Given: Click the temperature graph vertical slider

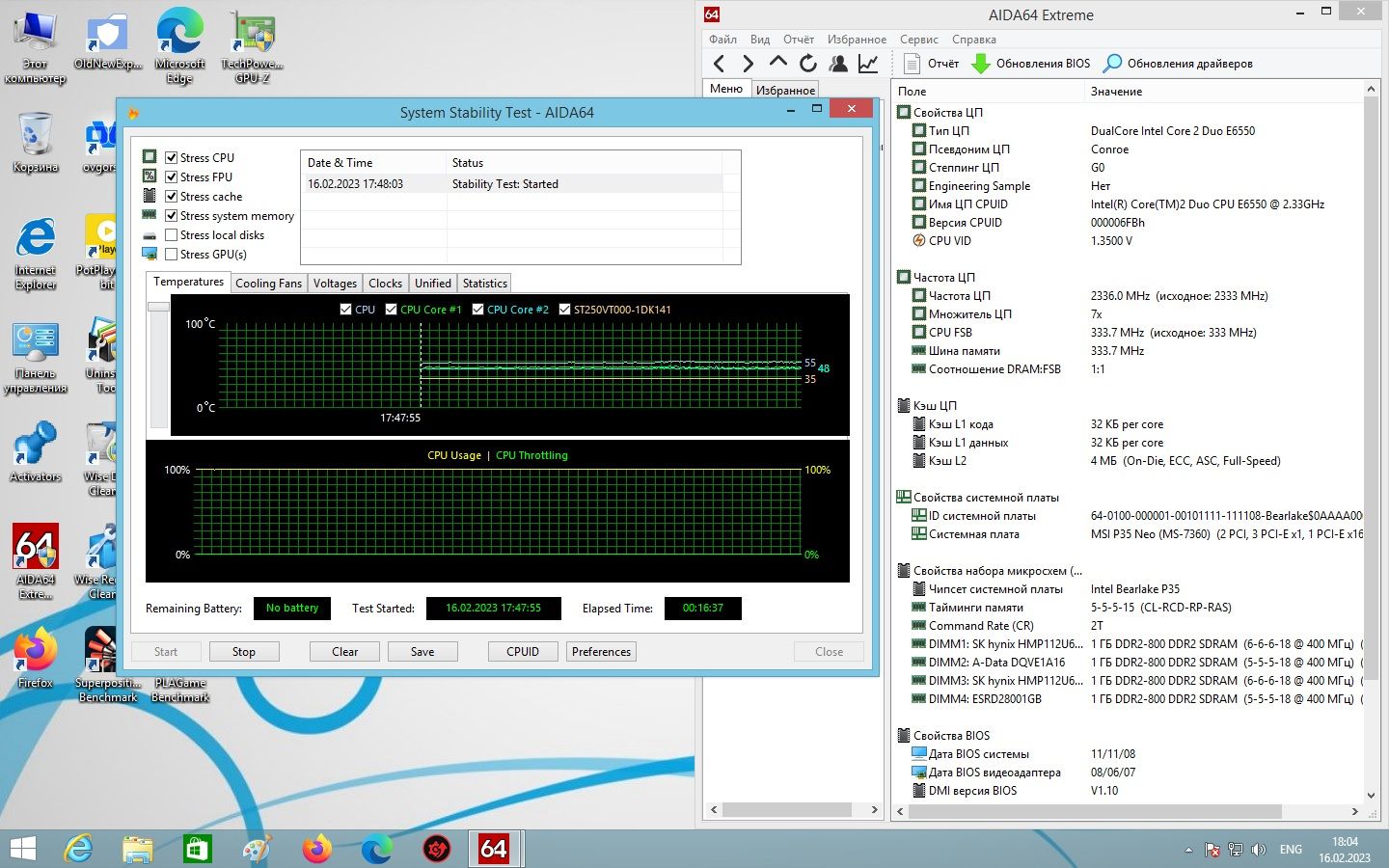Looking at the screenshot, I should pos(158,307).
